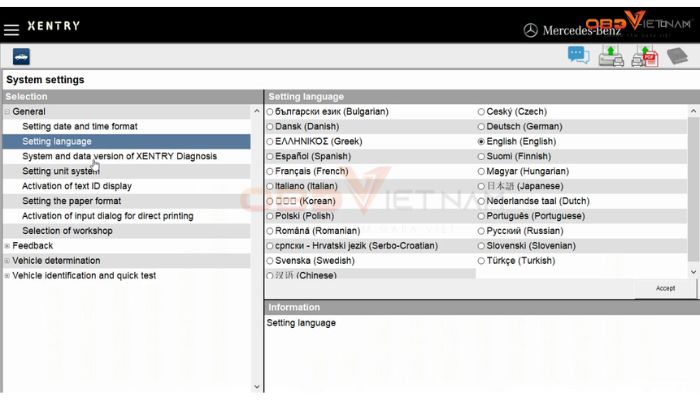
Task: Click the print icon with green arrow
Action: pos(611,56)
